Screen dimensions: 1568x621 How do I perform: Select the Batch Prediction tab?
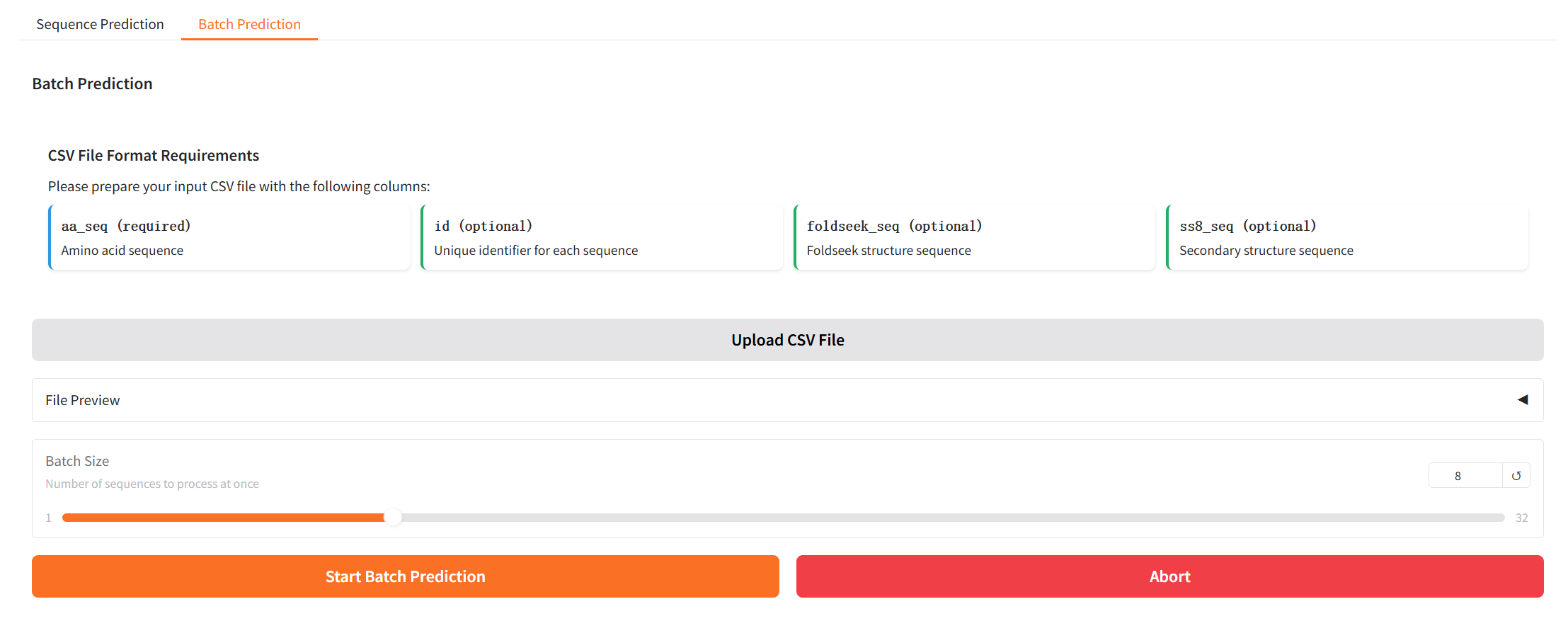pyautogui.click(x=249, y=24)
